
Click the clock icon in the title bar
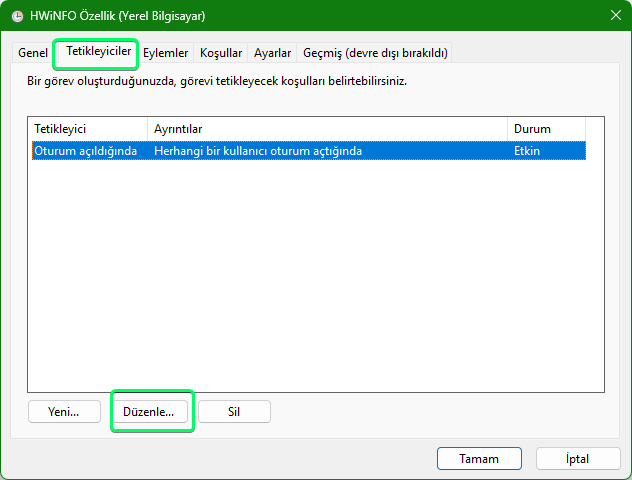[17, 17]
